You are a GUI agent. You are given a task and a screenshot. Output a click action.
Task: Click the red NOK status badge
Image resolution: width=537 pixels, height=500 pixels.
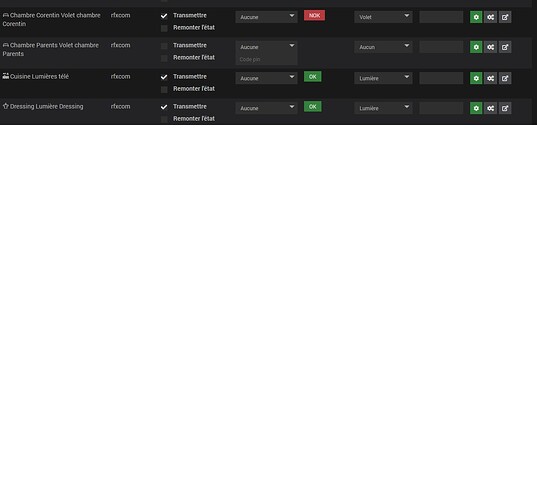tap(314, 15)
